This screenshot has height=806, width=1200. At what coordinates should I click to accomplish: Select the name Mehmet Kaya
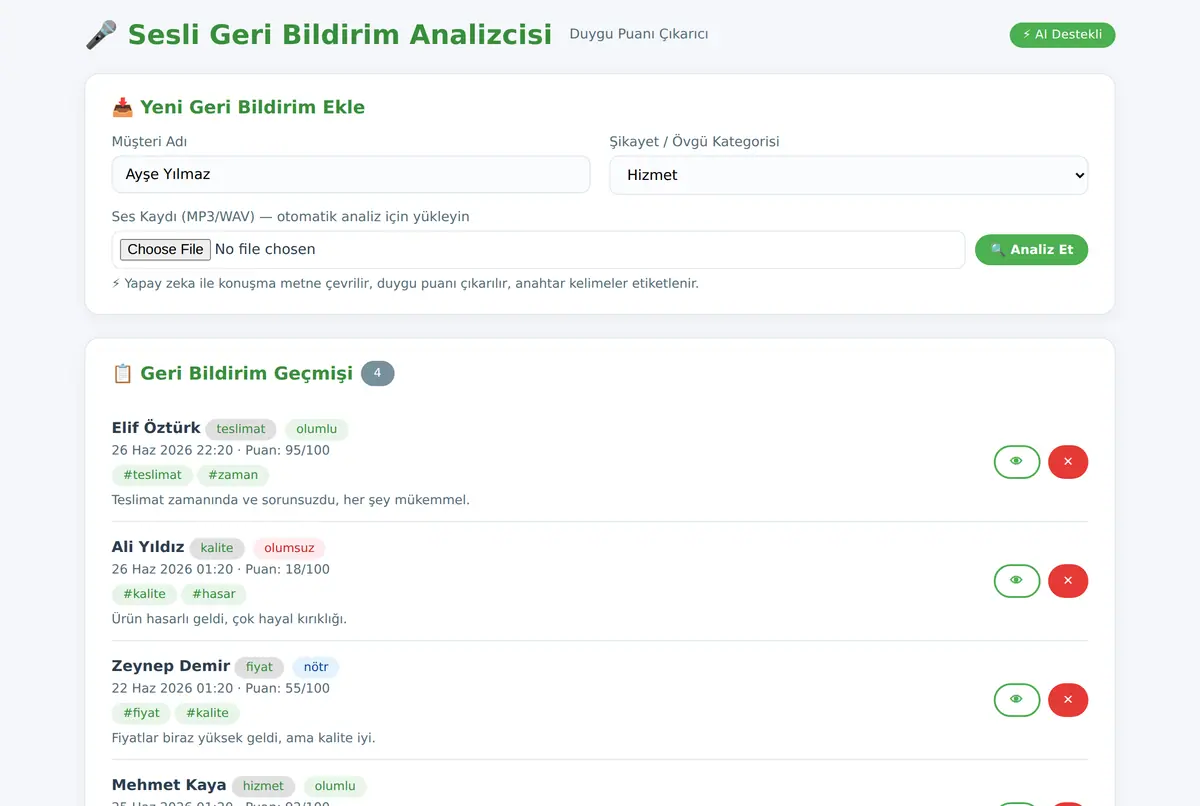169,785
